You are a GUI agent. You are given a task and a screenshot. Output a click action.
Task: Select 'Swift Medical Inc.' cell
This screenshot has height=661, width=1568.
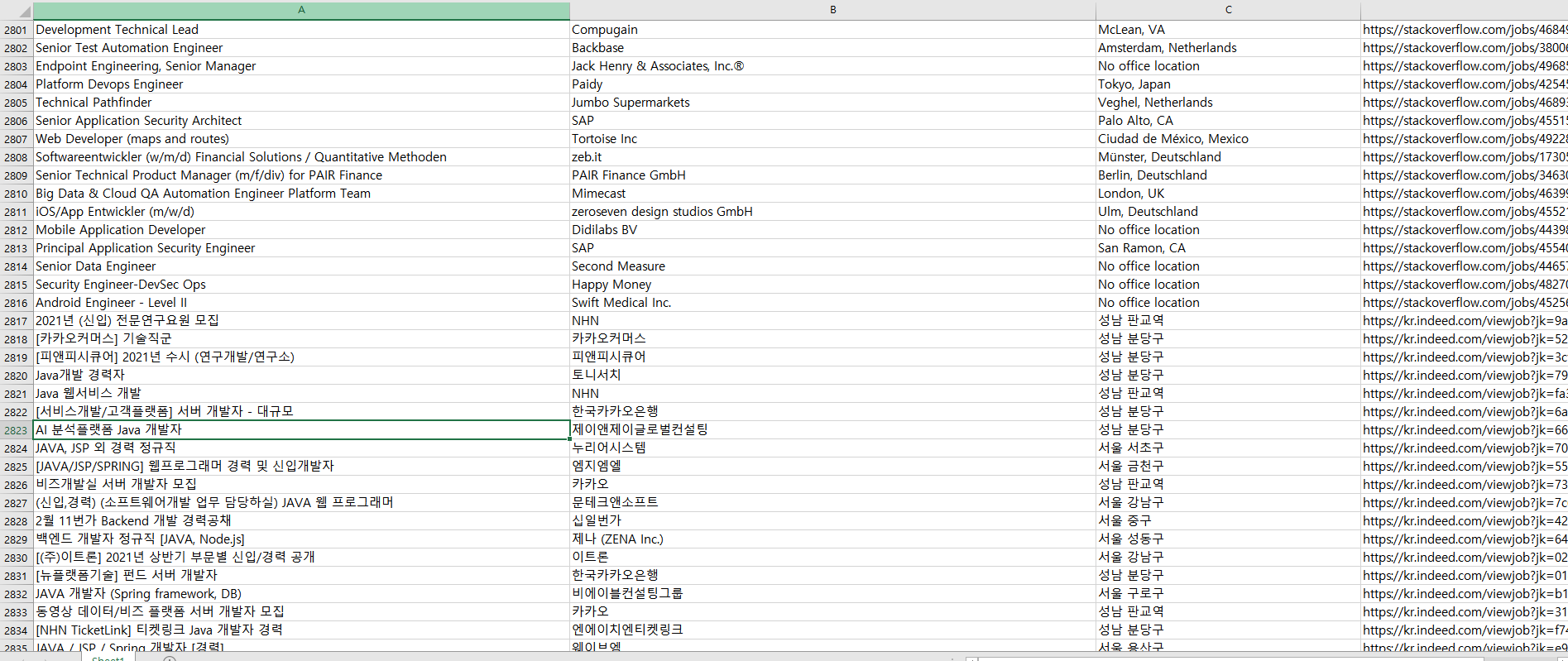(x=832, y=303)
